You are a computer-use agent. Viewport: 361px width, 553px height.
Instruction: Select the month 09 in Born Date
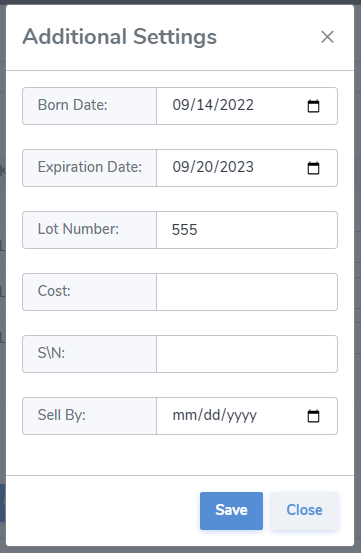(x=180, y=105)
